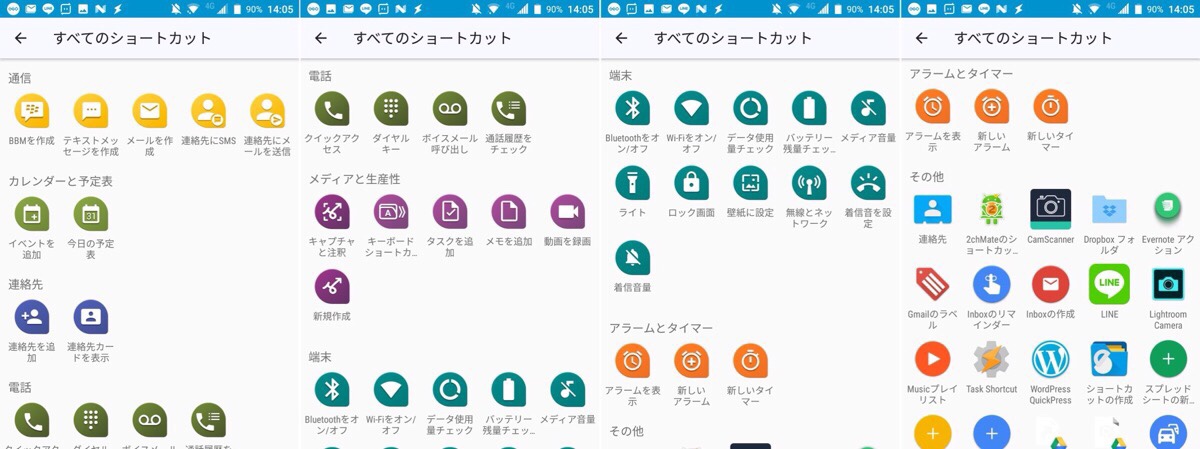The image size is (1200, 449).
Task: Tap the 動画を録画 video icon
Action: coord(568,212)
